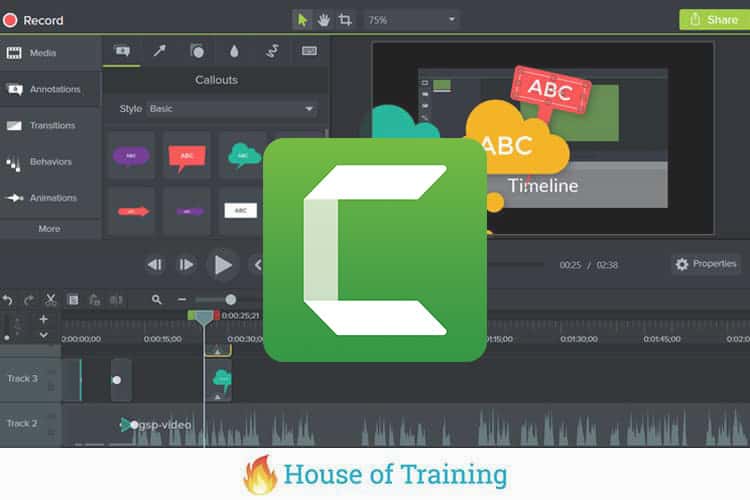Select the white dot clip on Track 3
This screenshot has height=500, width=750.
click(x=121, y=380)
